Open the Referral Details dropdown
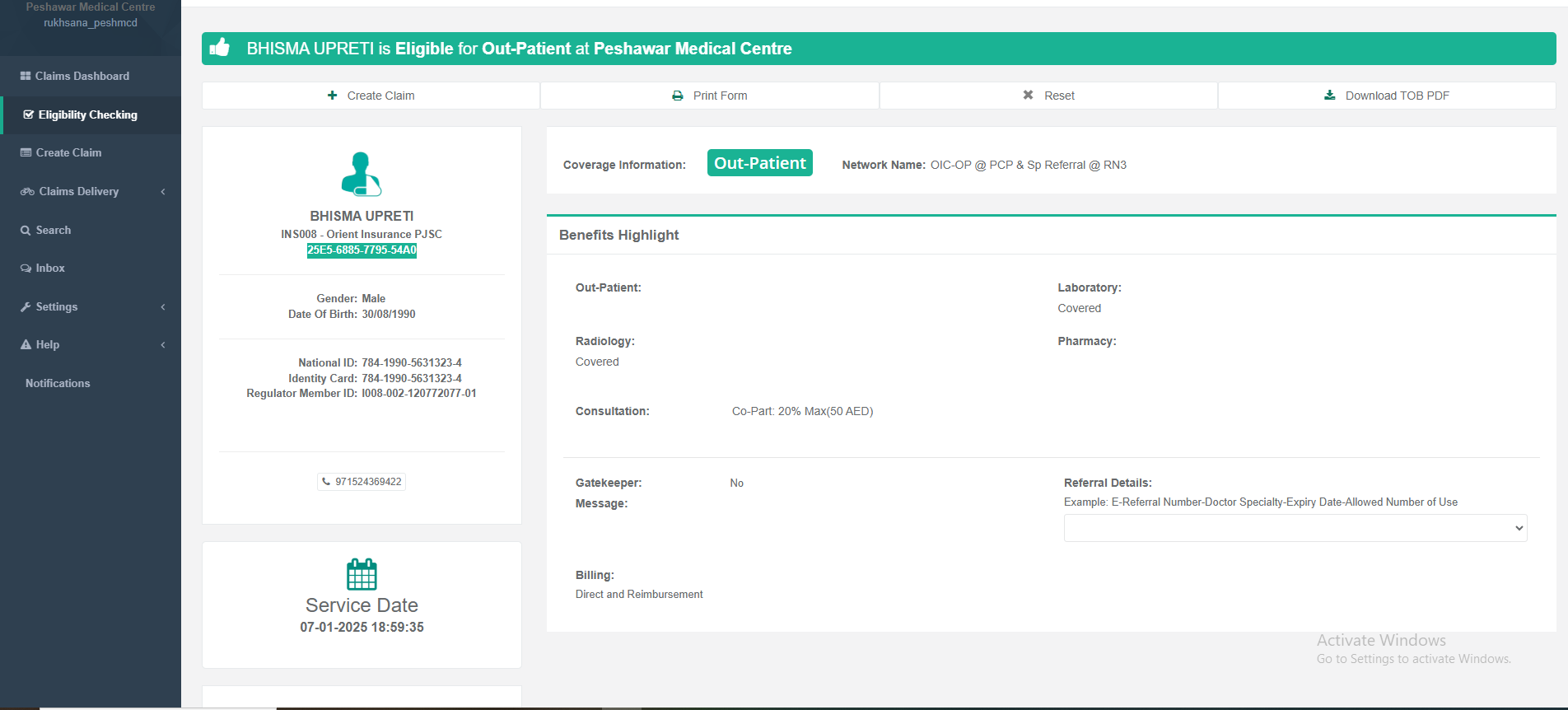The width and height of the screenshot is (1568, 710). pyautogui.click(x=1295, y=528)
